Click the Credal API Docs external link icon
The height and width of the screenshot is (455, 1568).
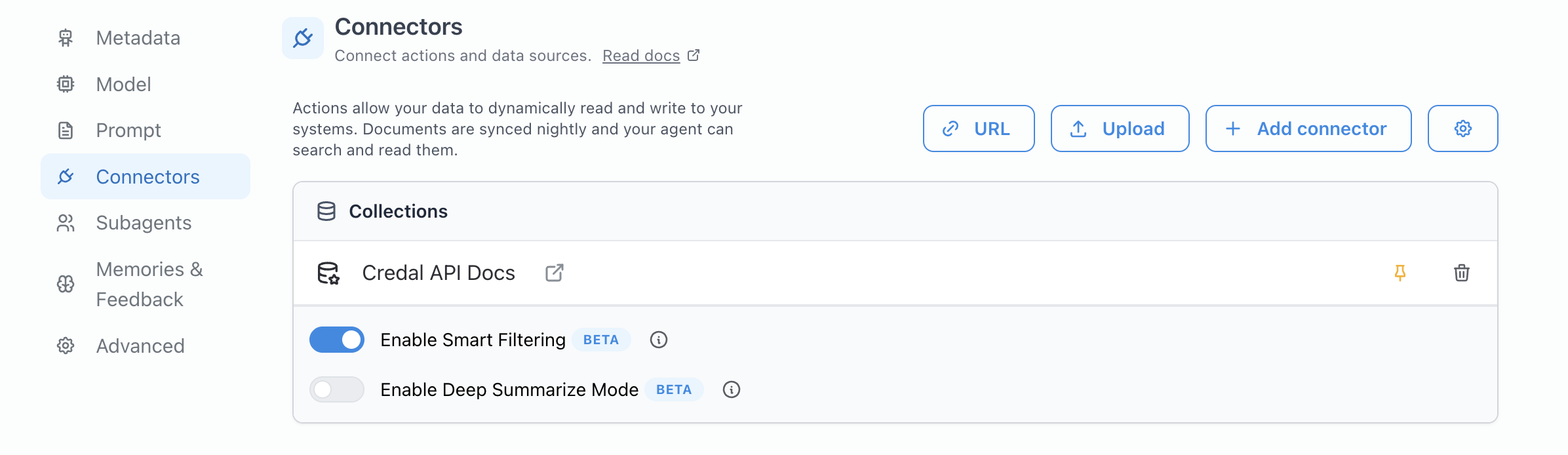[554, 272]
